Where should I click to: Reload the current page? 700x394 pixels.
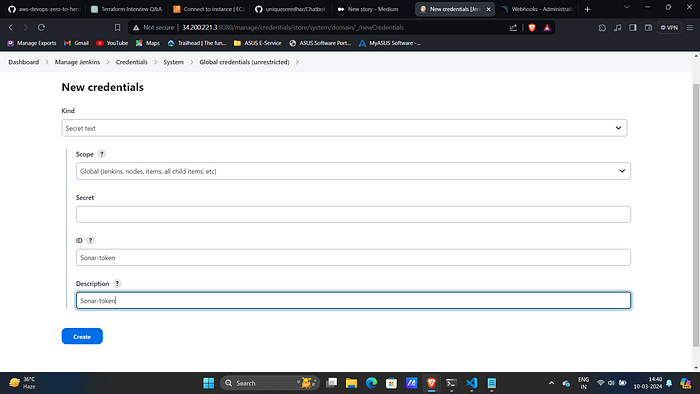click(41, 28)
